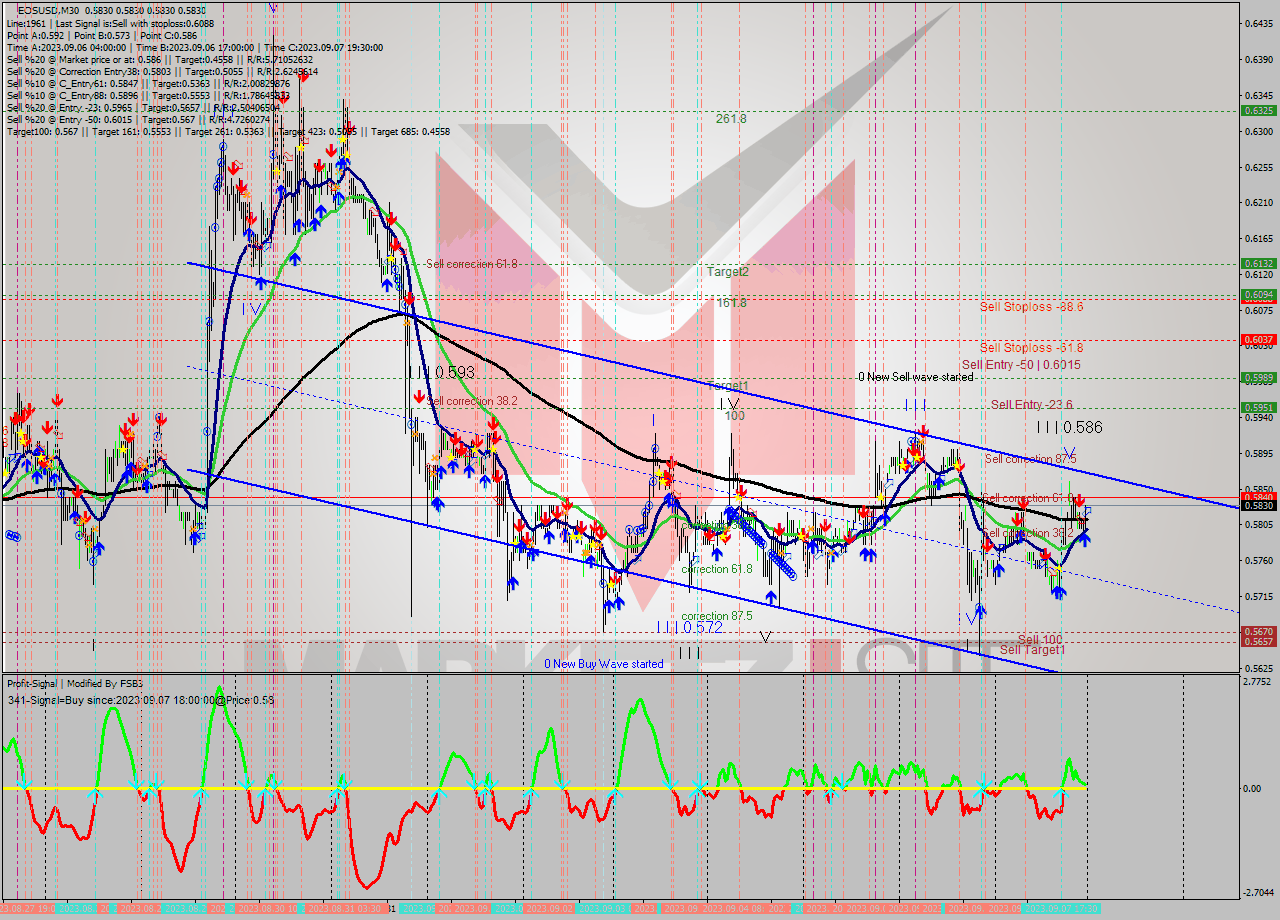Click the green 0.6094 price tag

coord(1257,295)
